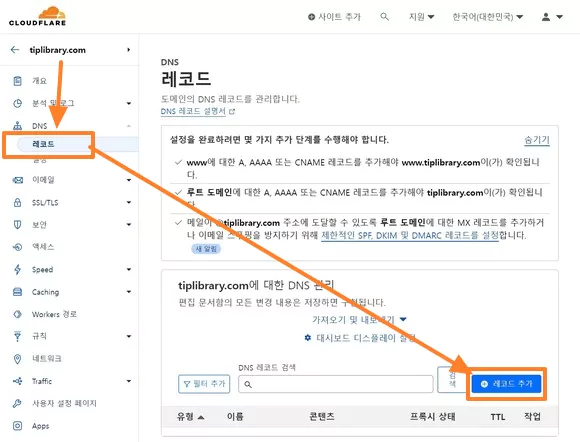Click the 사이트 추가 link in header
580x442 pixels.
pyautogui.click(x=334, y=17)
